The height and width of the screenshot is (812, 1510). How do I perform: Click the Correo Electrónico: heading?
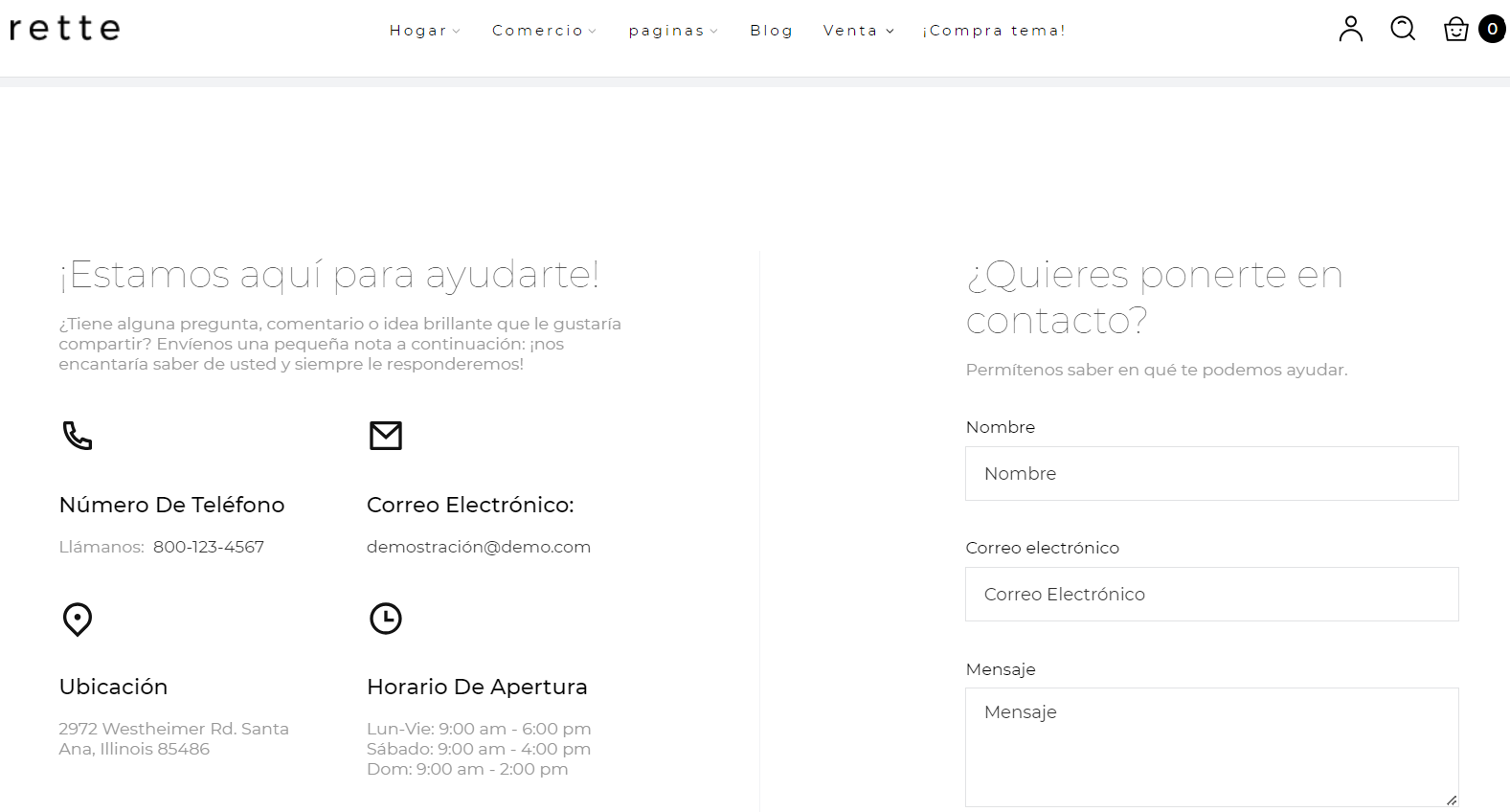point(470,505)
